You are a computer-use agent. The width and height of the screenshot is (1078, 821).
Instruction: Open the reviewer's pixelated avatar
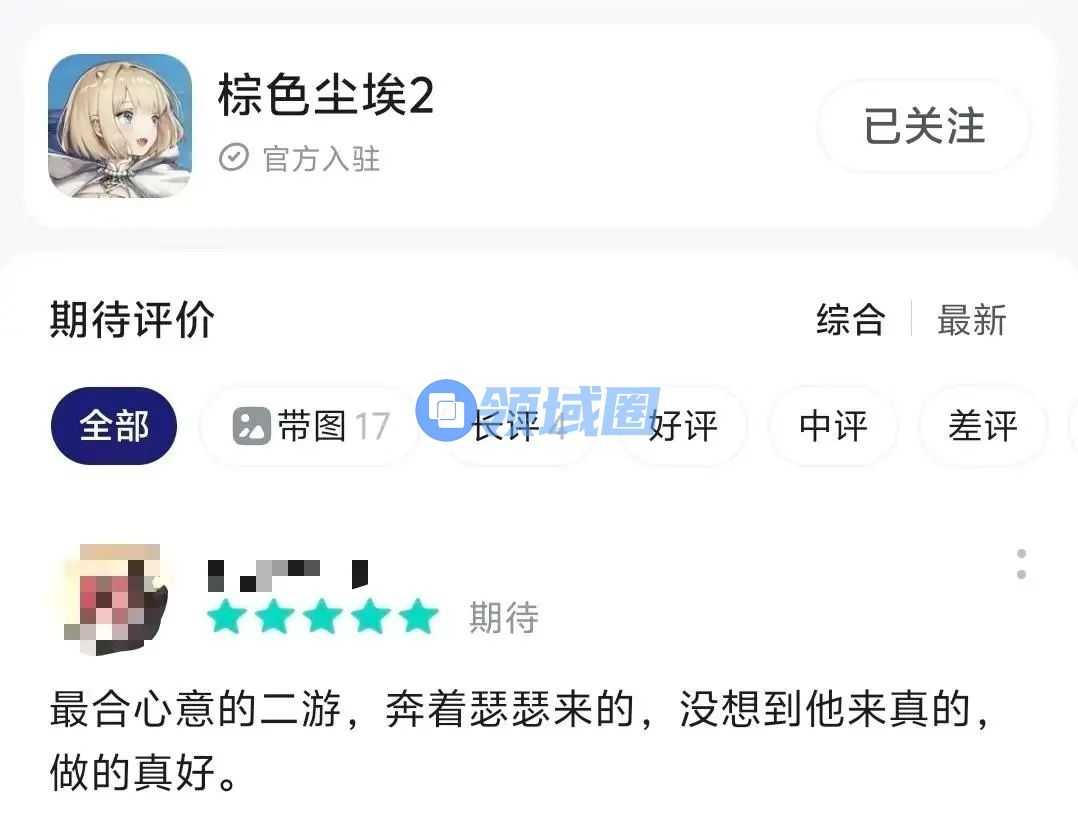(x=115, y=599)
